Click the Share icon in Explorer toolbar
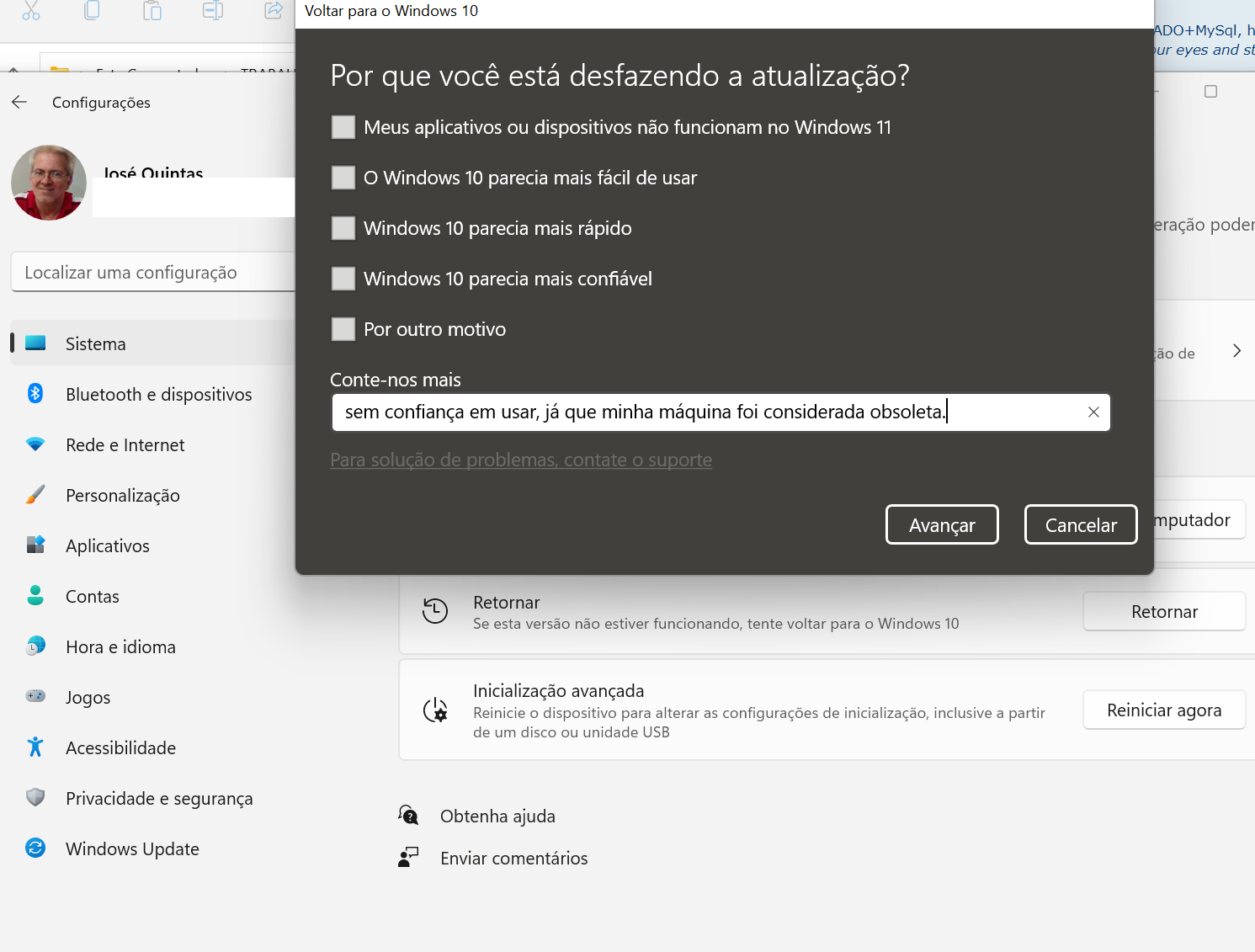1255x952 pixels. point(274,10)
